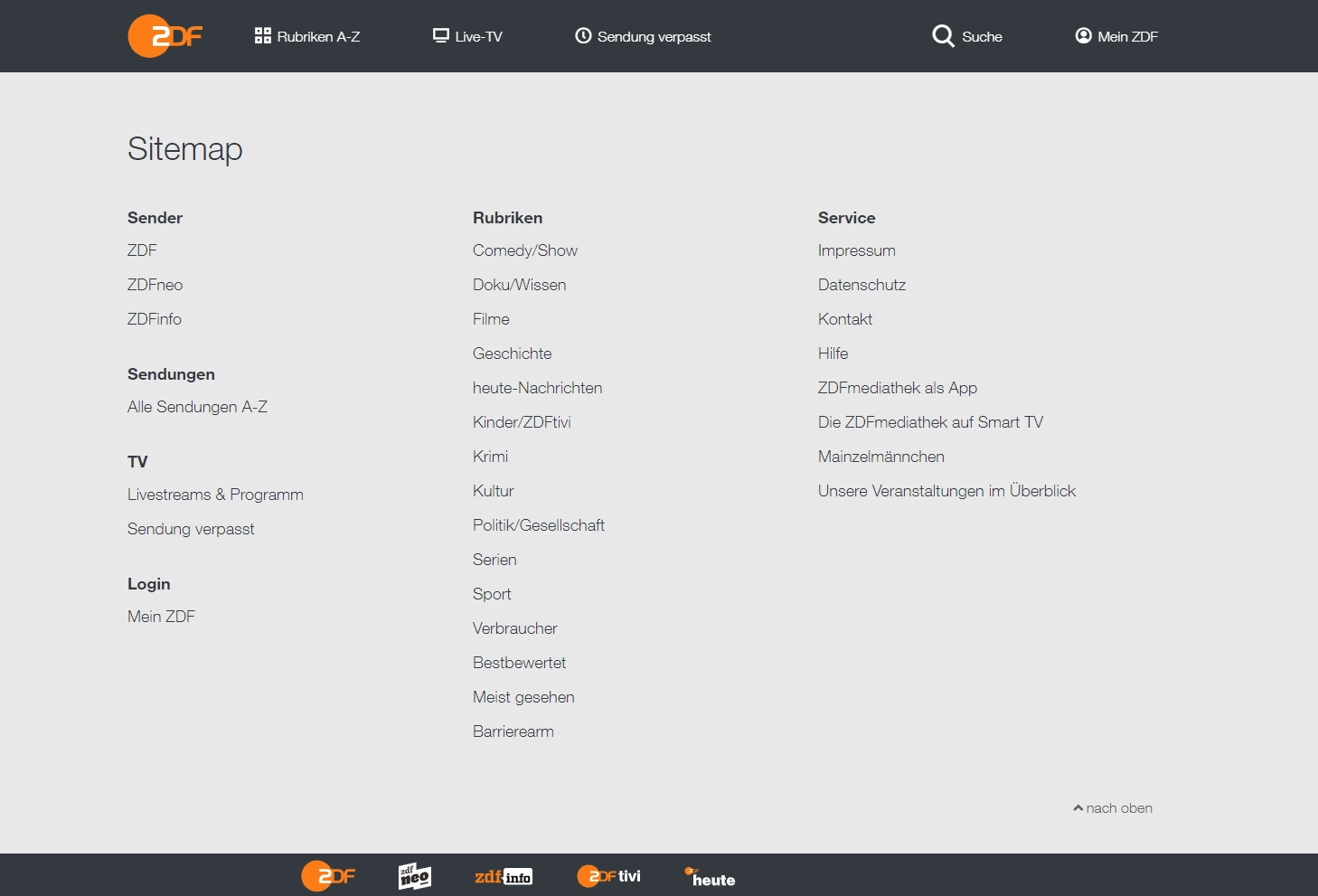
Task: Click the Mein ZDF user profile icon
Action: (x=1083, y=36)
